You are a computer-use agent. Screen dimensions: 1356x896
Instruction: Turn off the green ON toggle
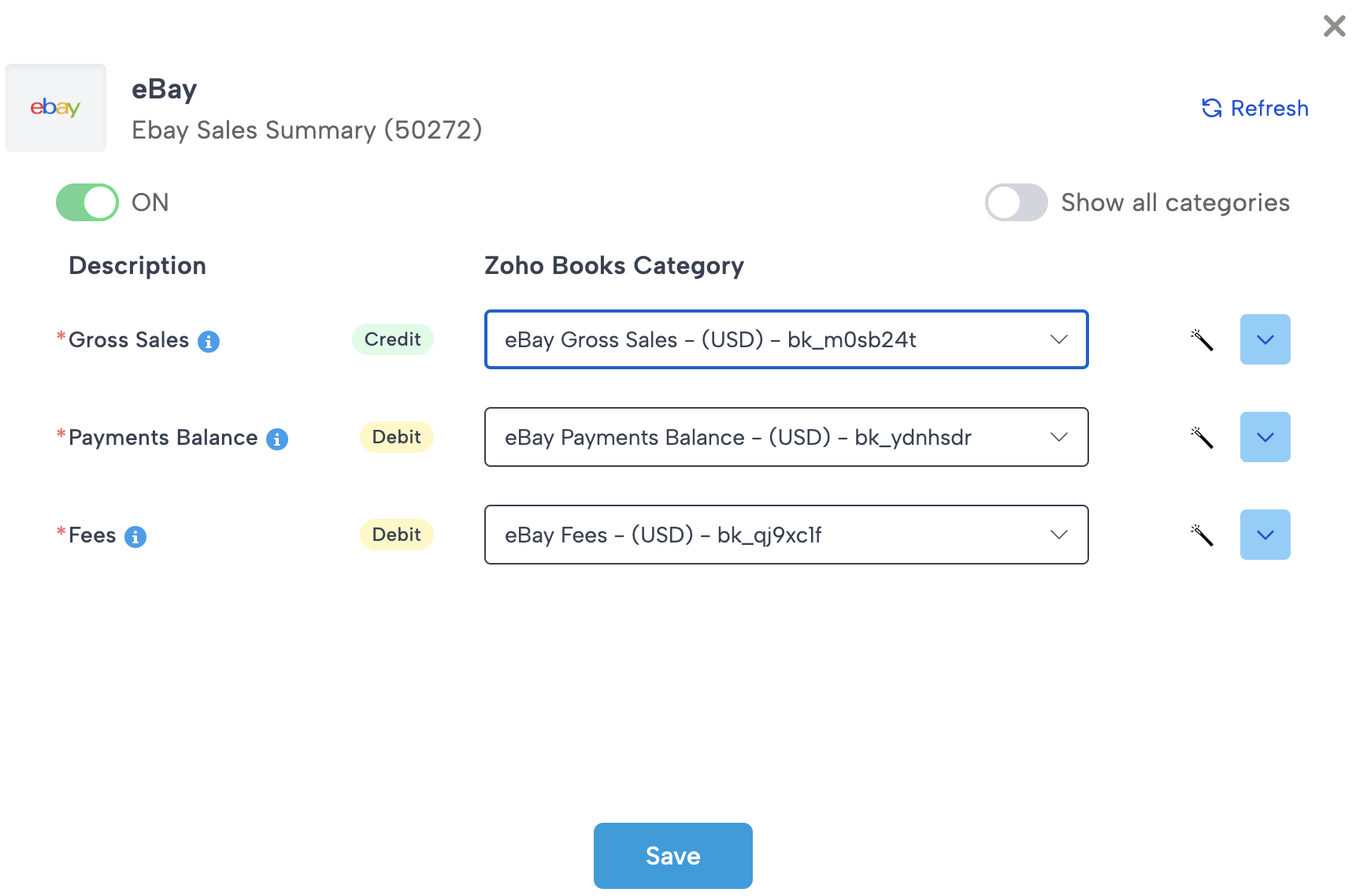pos(87,202)
